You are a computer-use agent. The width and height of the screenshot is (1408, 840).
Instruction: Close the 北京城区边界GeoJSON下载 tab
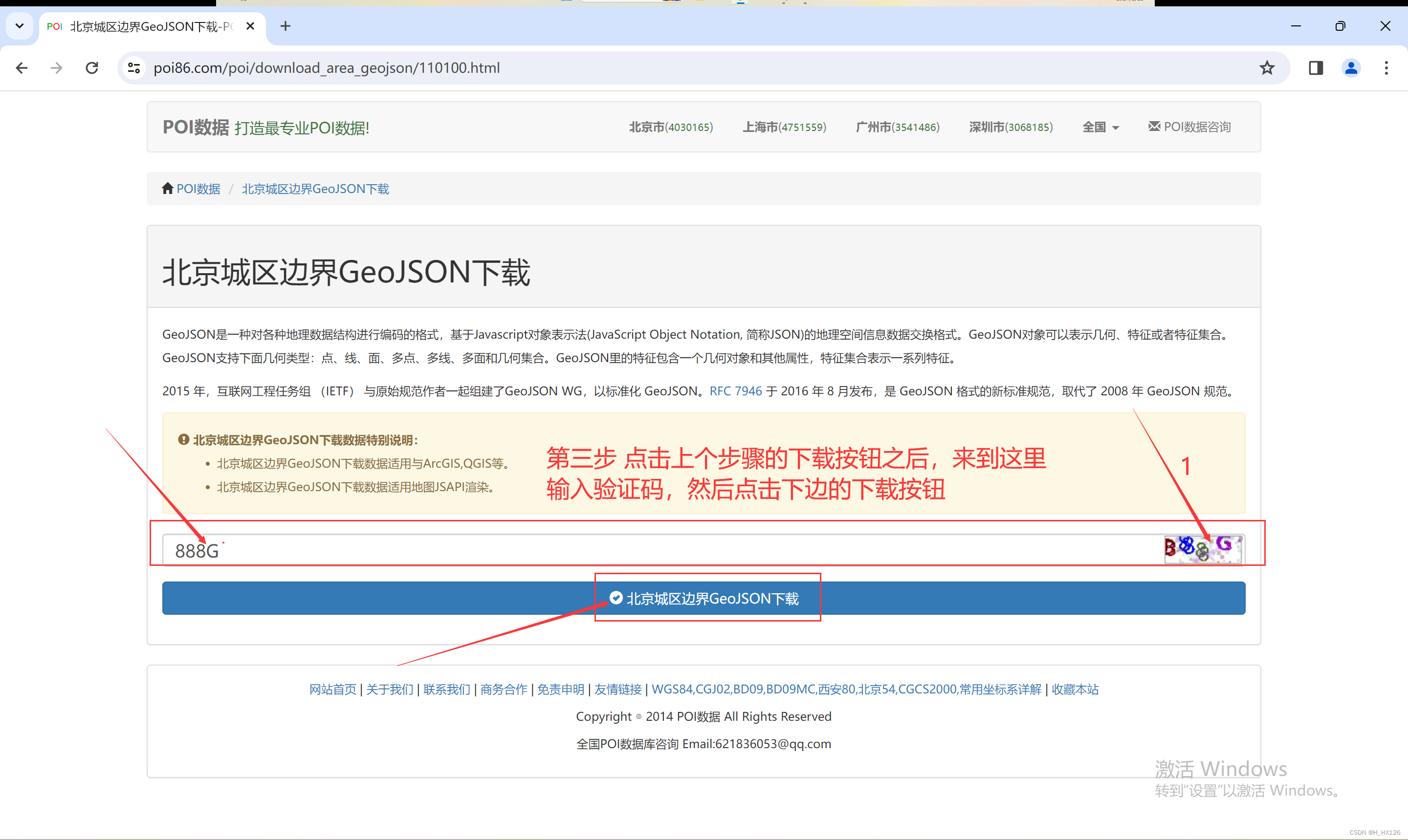pos(250,26)
